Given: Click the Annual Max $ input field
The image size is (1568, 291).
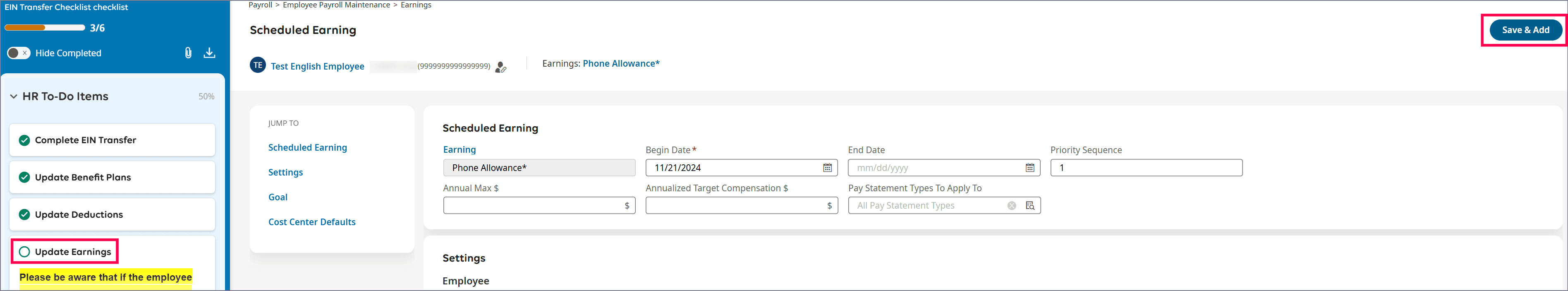Looking at the screenshot, I should pos(533,206).
